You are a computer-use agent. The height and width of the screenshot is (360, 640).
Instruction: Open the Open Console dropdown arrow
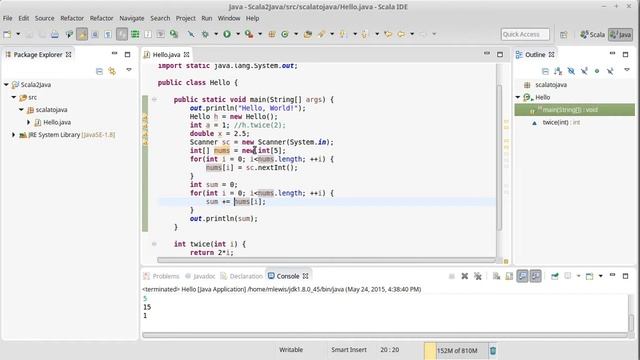click(600, 276)
